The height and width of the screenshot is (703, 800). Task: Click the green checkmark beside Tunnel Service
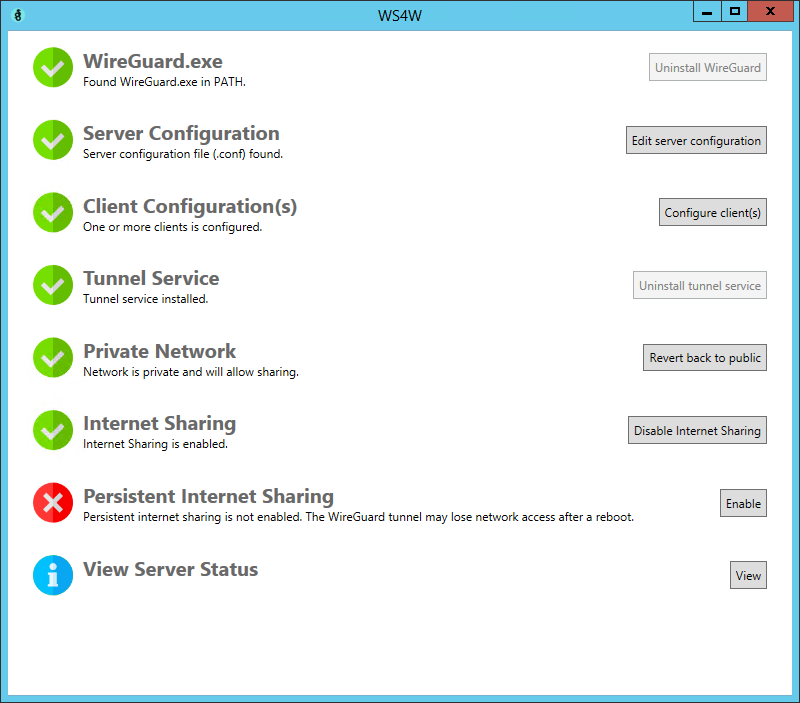53,285
